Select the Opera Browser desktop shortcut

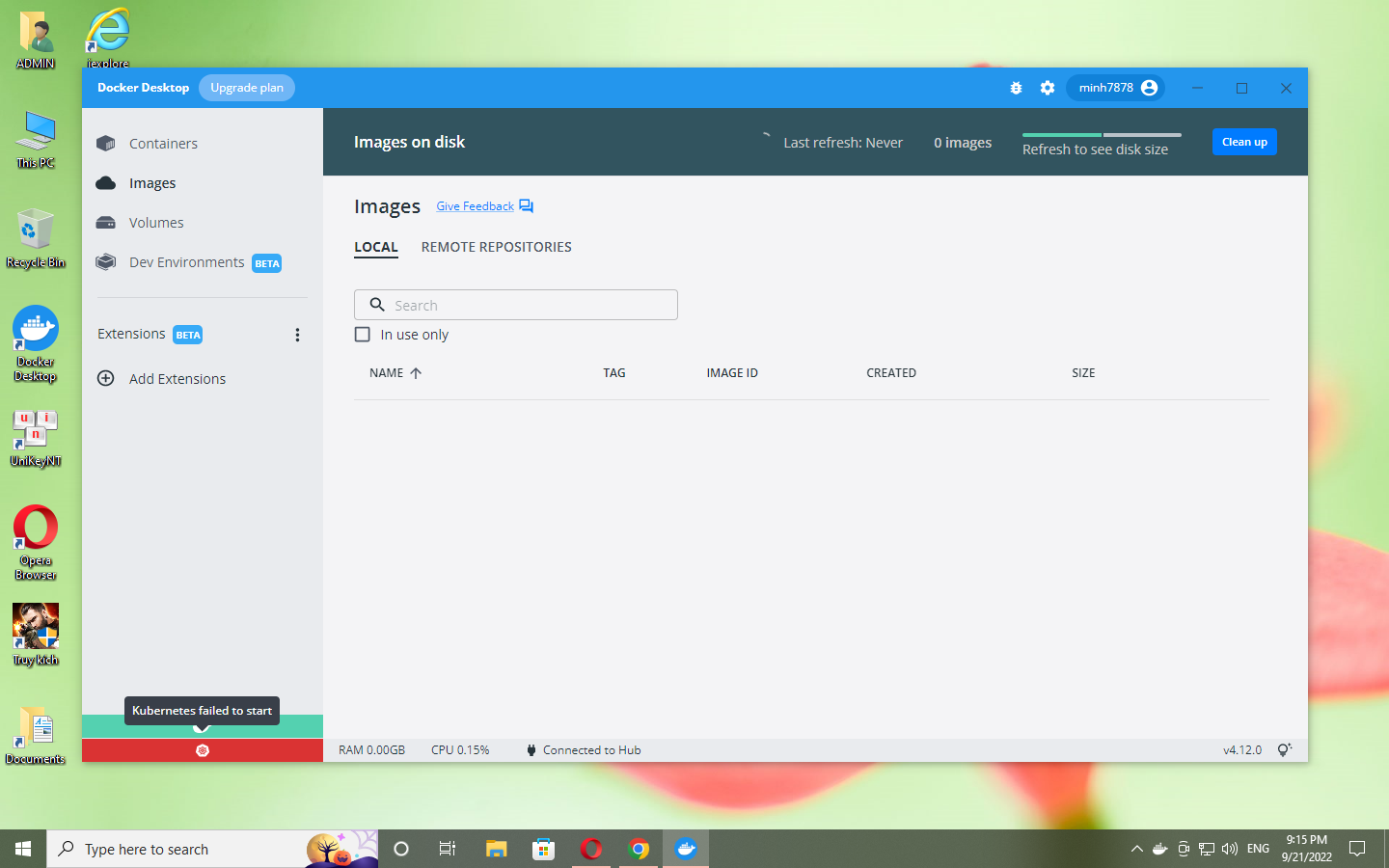[36, 543]
